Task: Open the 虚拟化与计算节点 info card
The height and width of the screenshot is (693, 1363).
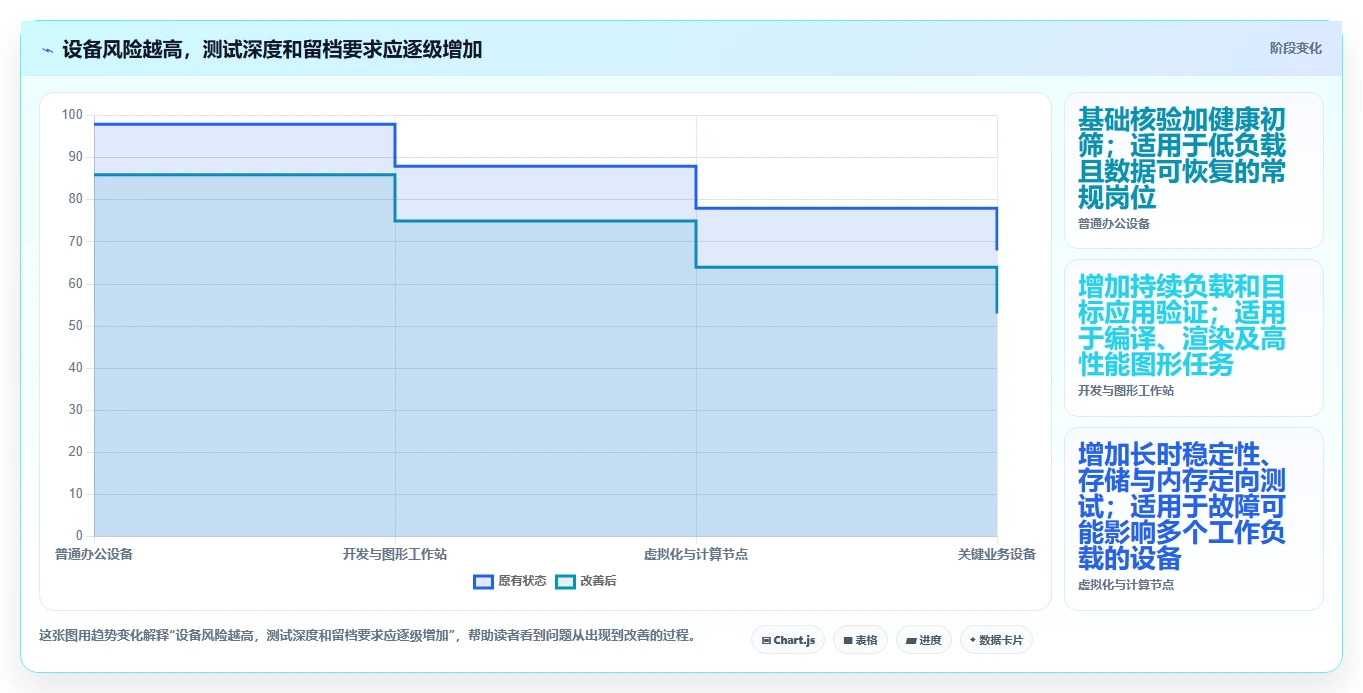Action: [1193, 518]
